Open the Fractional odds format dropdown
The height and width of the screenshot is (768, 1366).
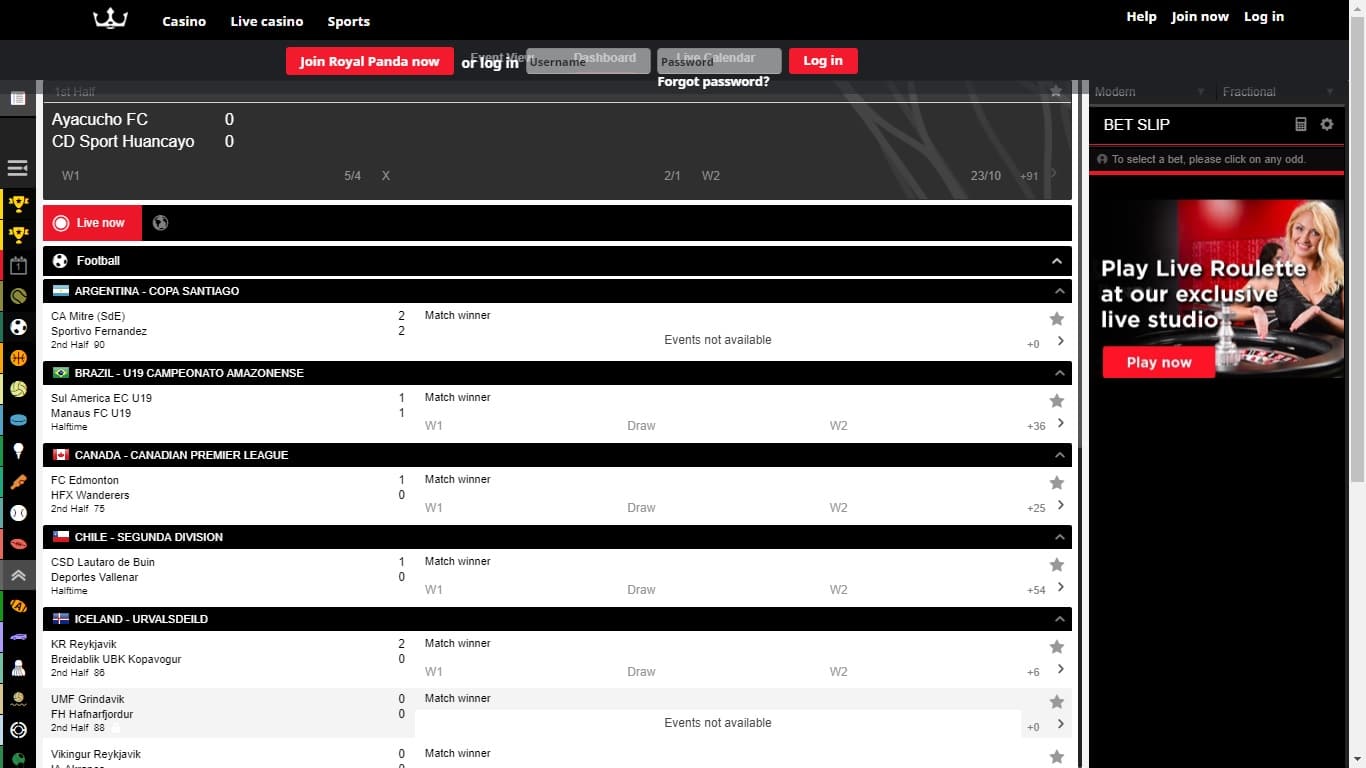tap(1278, 92)
